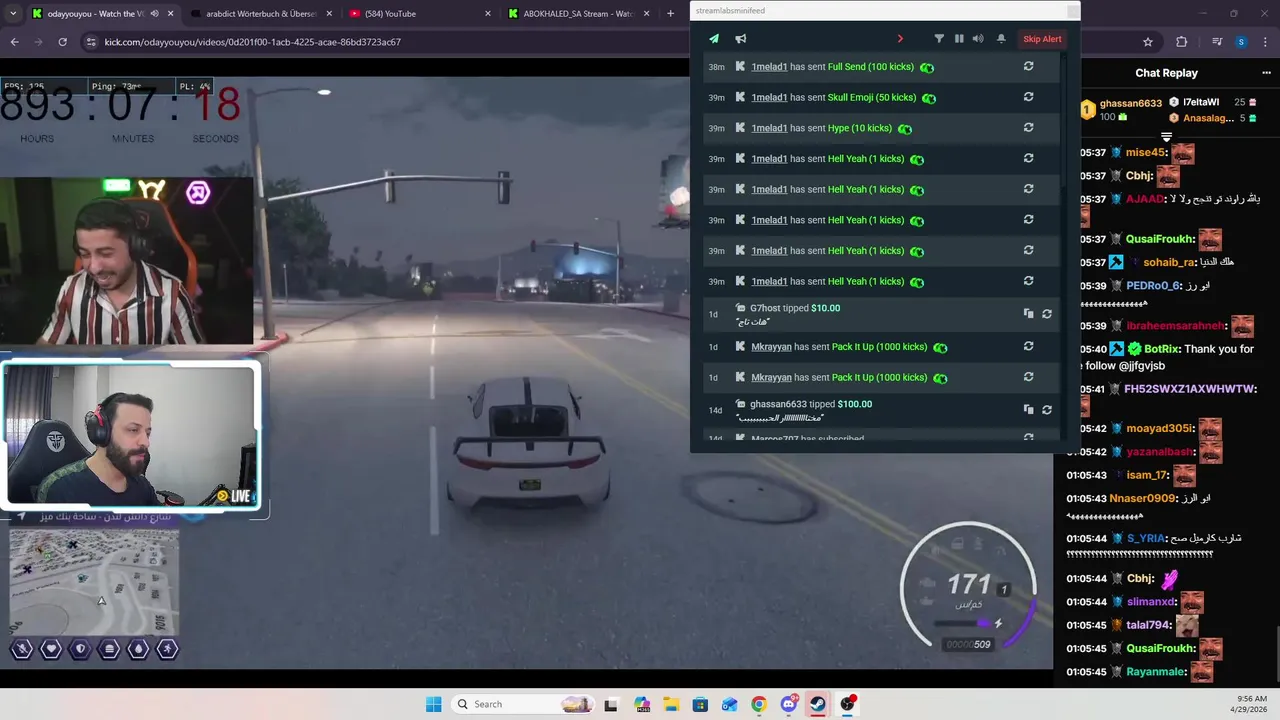
Task: Open the Chrome three-dot menu
Action: tap(1265, 42)
